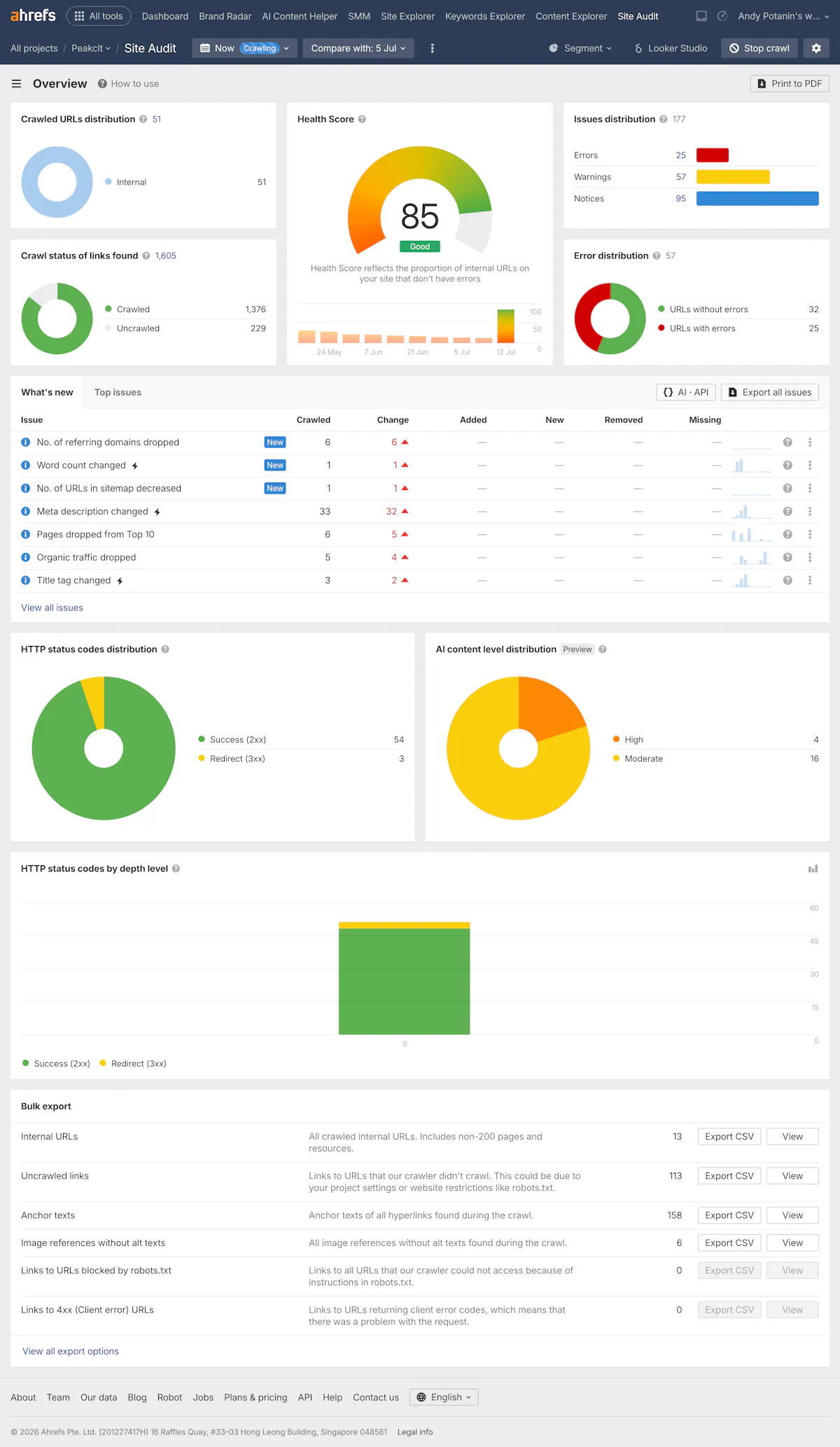Click Export all issues button
Viewport: 840px width, 1447px height.
770,393
